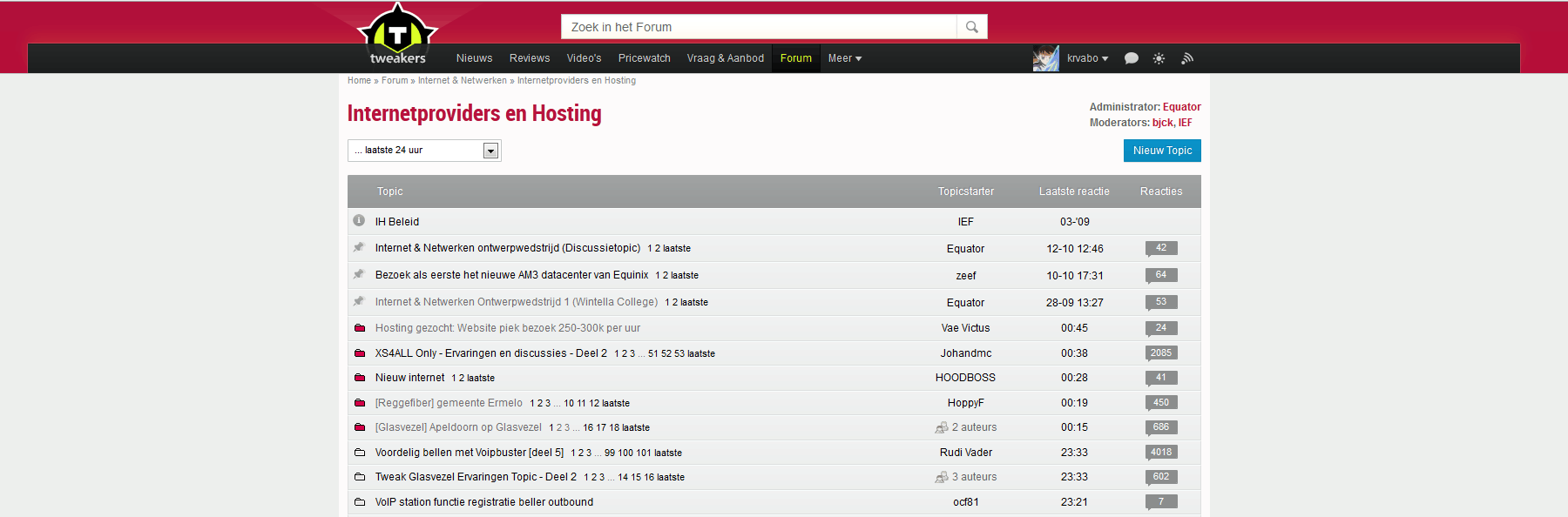The width and height of the screenshot is (1568, 517).
Task: Open the krvabo user menu
Action: [x=1087, y=58]
